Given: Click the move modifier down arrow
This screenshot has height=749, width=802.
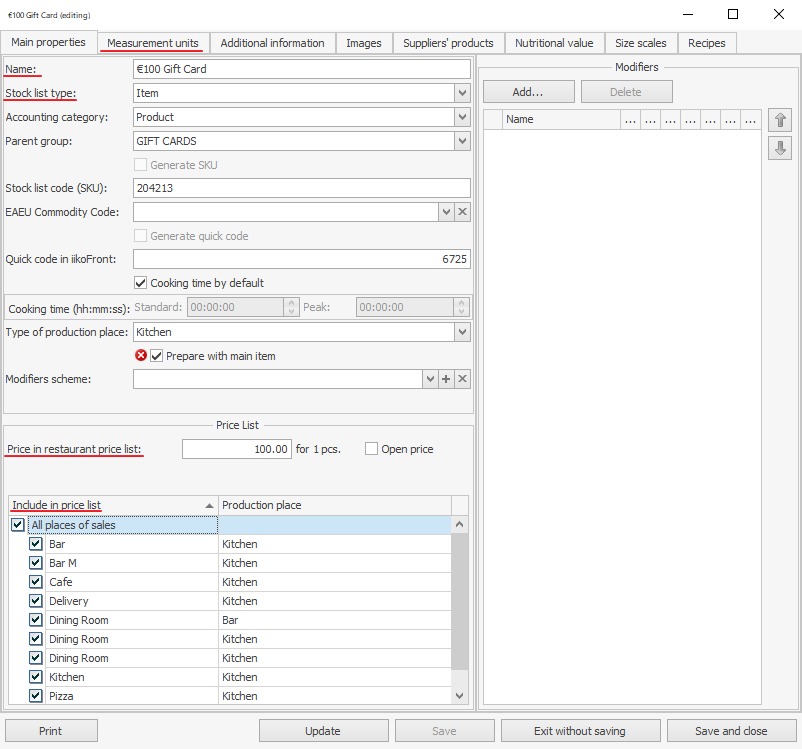Looking at the screenshot, I should coord(781,148).
